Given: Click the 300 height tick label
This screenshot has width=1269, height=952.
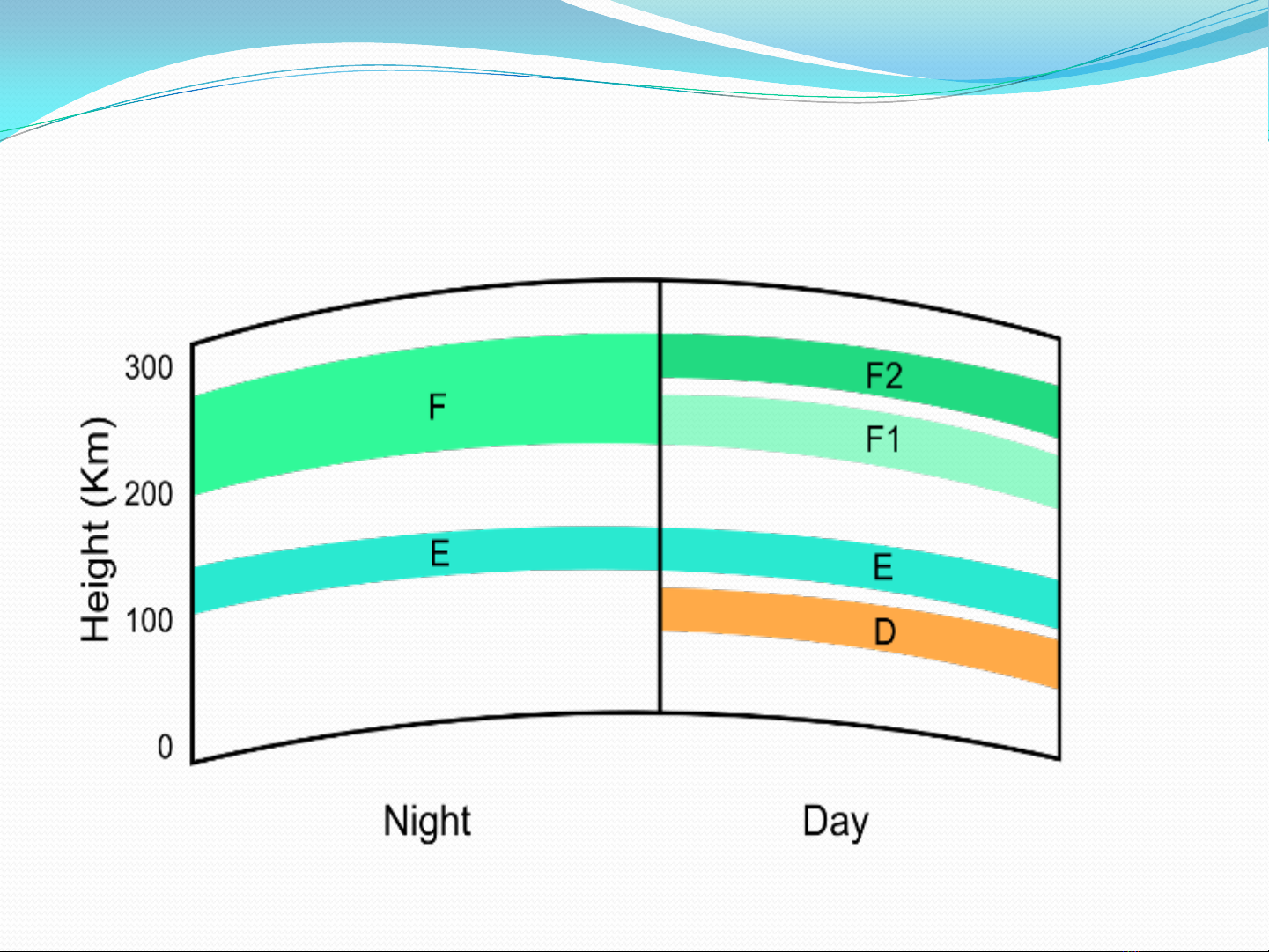Looking at the screenshot, I should click(149, 367).
